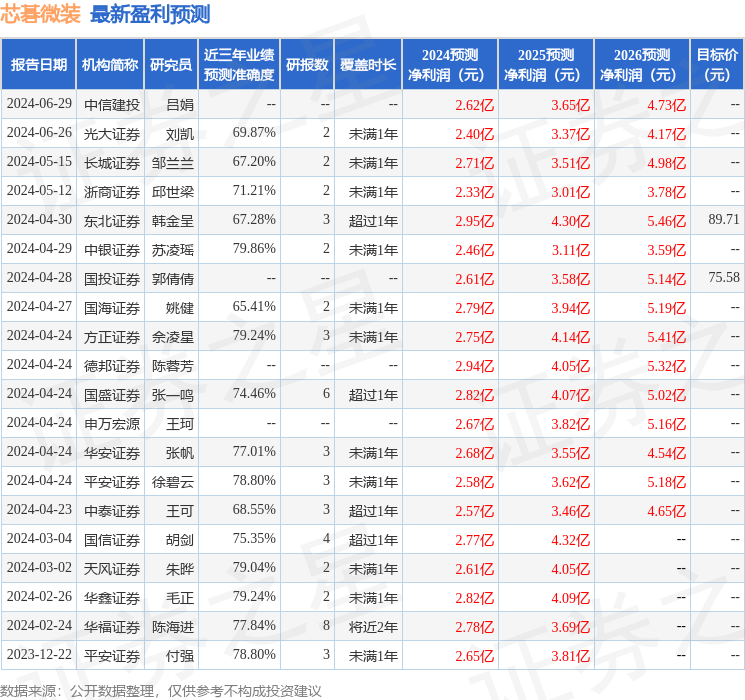Screen dimensions: 745x700
Task: Click 2024 profit forecast 2.95亿
Action: (475, 221)
